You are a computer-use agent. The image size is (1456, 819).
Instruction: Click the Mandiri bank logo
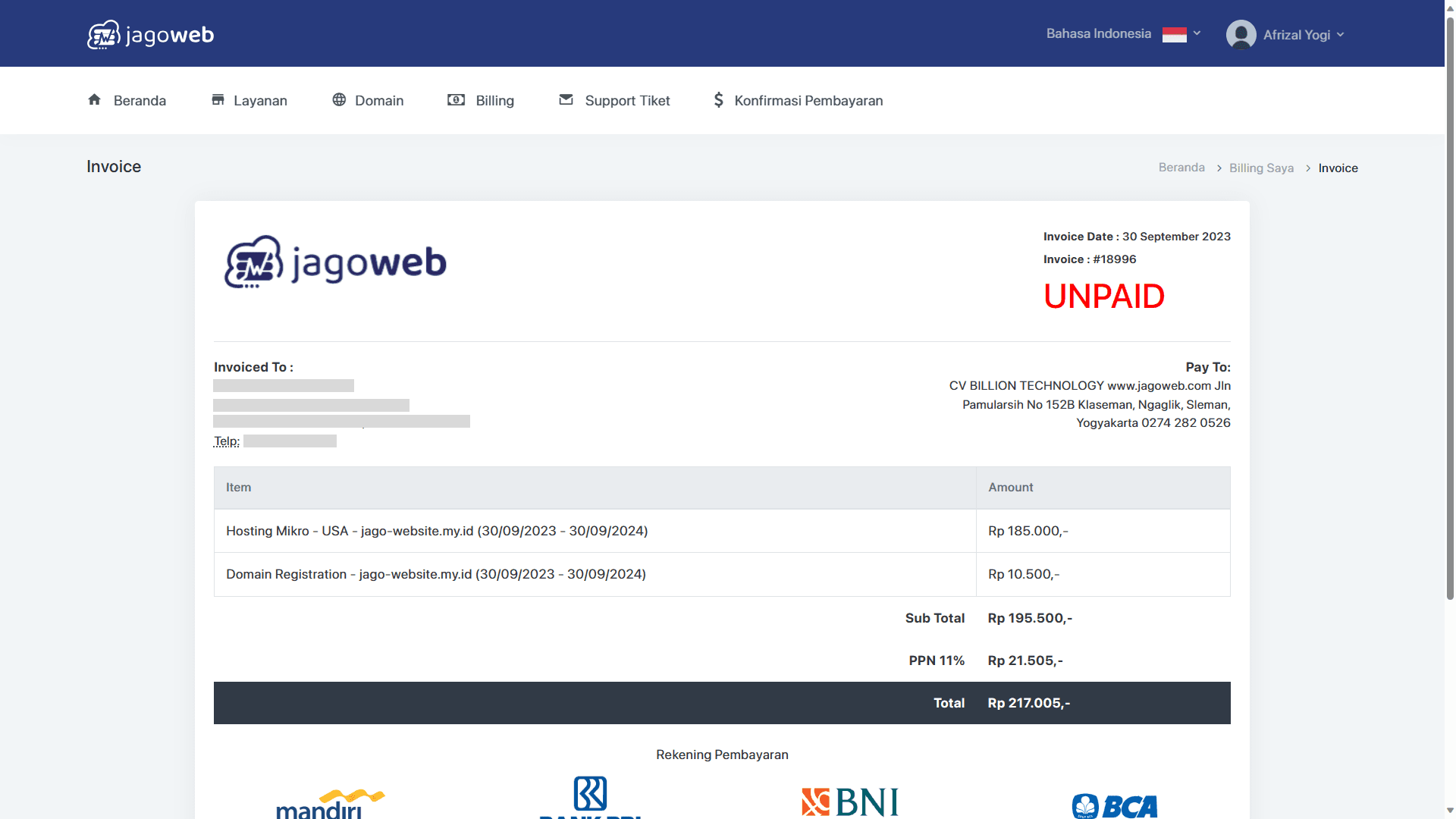click(331, 804)
